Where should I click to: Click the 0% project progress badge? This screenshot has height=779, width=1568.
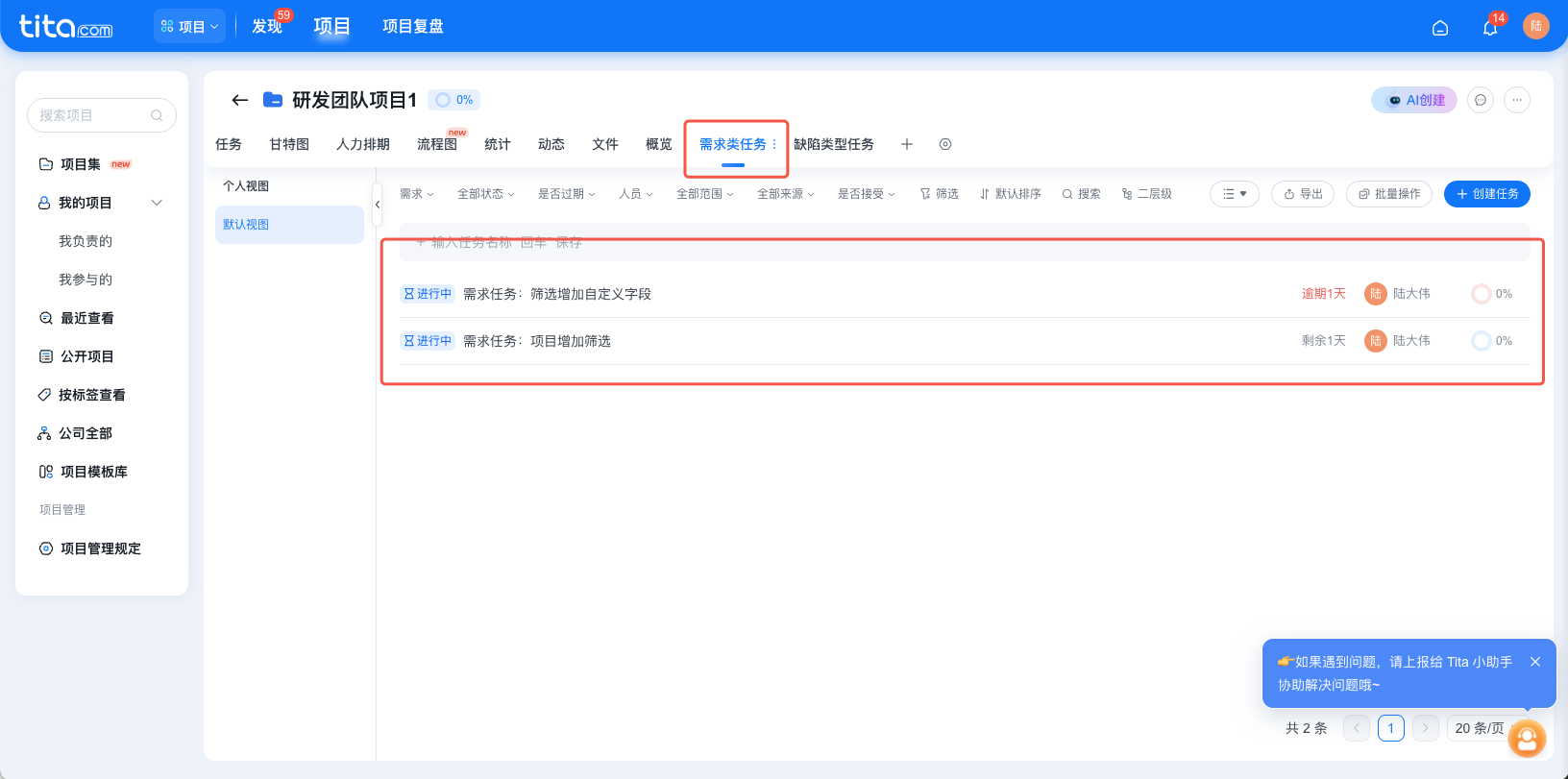point(454,100)
